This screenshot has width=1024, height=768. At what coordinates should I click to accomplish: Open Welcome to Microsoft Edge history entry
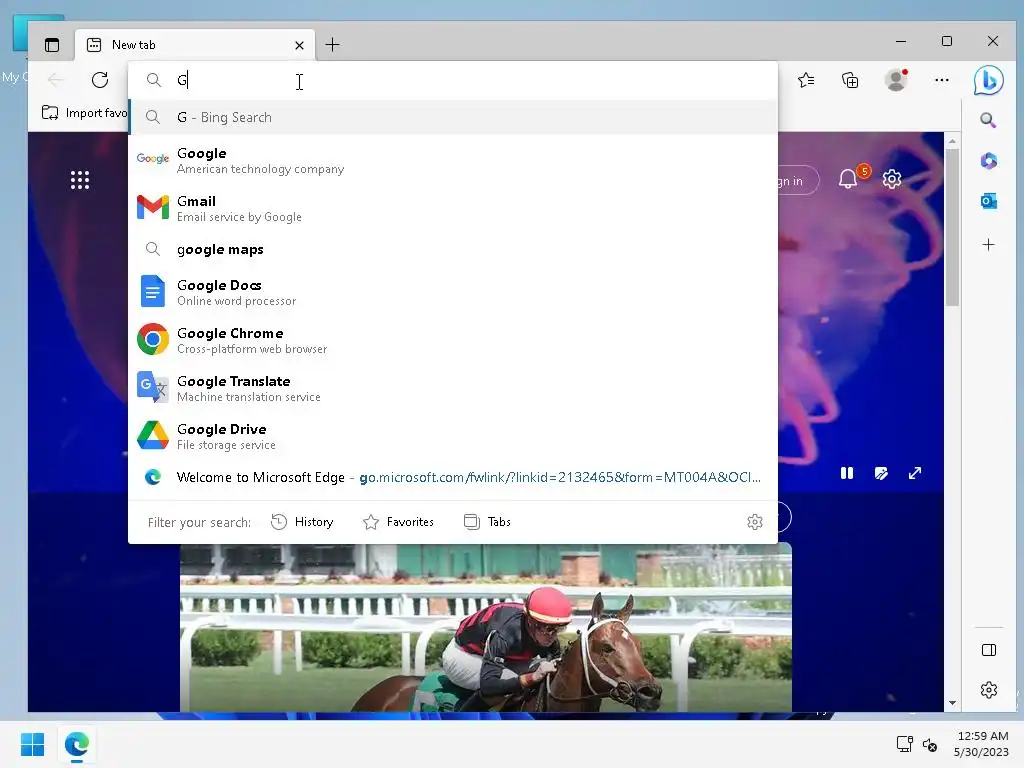click(x=453, y=477)
